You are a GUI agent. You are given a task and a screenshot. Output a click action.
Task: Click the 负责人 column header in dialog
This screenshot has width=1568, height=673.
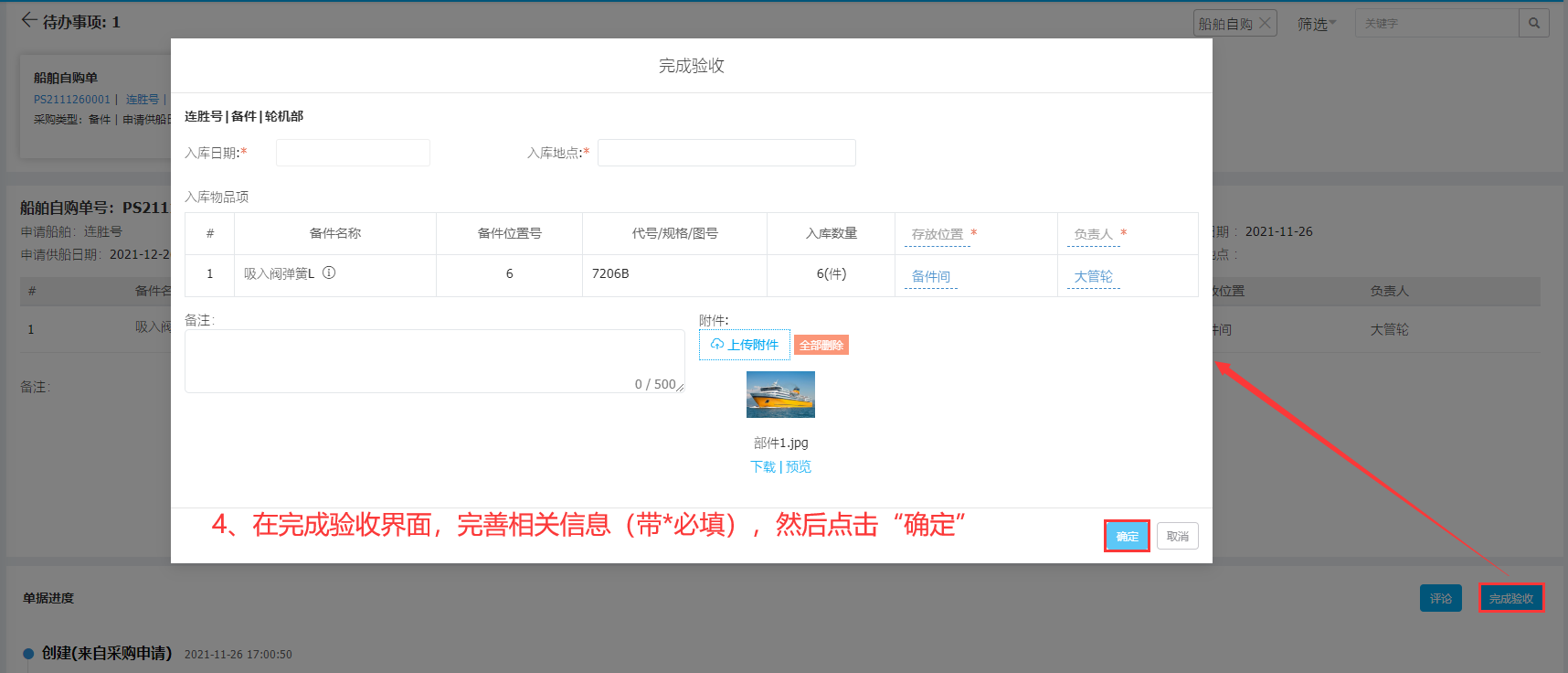click(x=1093, y=234)
